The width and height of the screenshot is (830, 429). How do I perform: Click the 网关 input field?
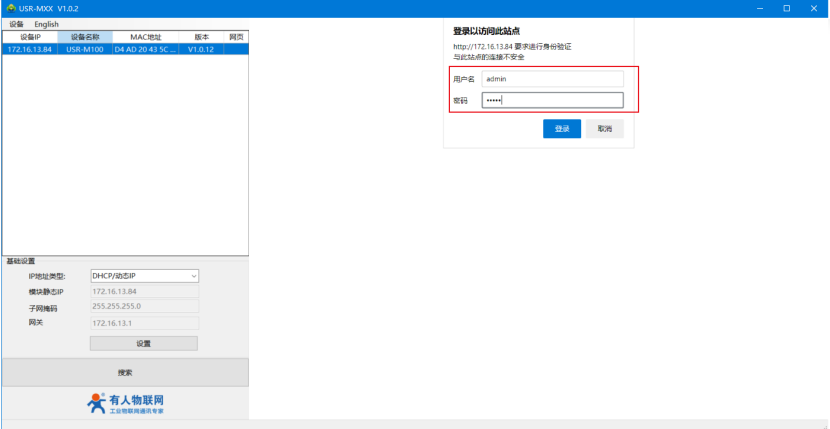coord(145,323)
